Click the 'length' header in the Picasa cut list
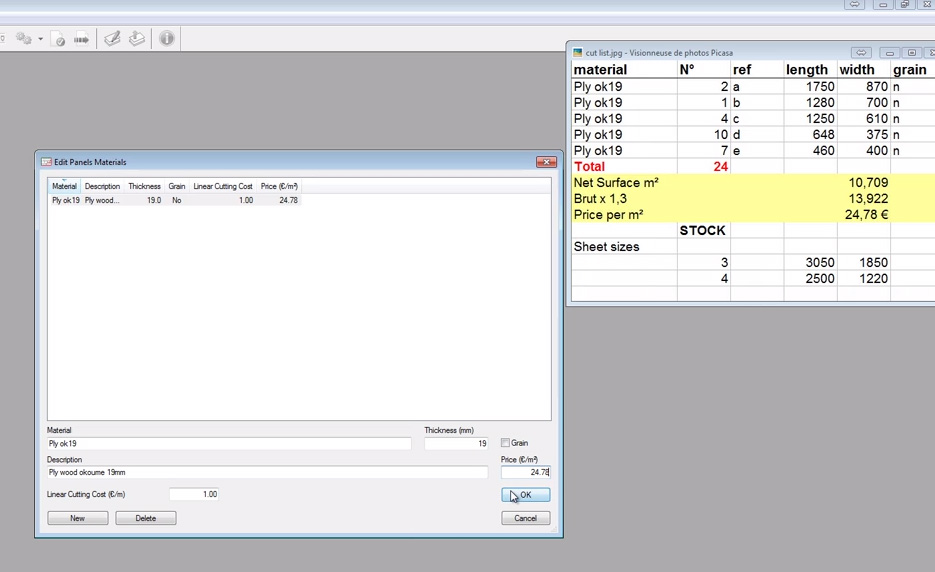Viewport: 935px width, 572px height. [807, 70]
